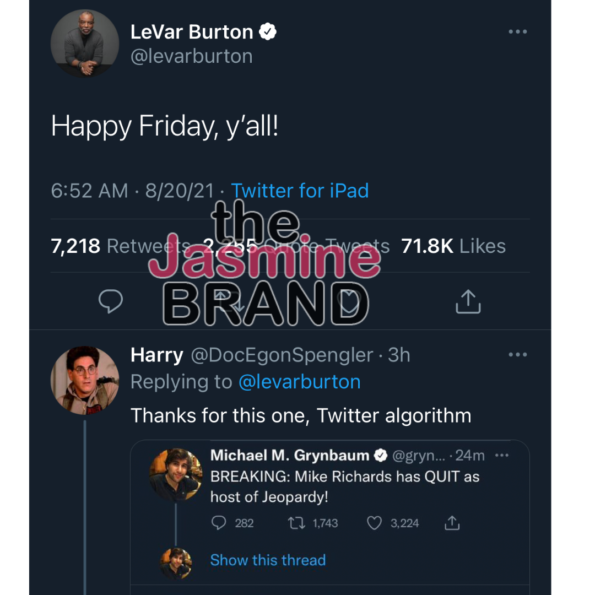This screenshot has width=595, height=595.
Task: Share Grynbaum's quoted tweet
Action: pos(452,523)
